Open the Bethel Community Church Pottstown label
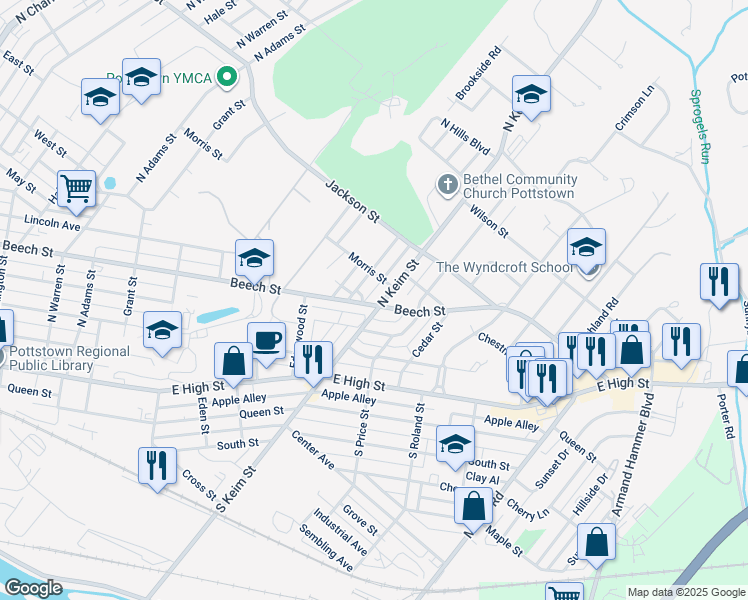748x600 pixels. click(x=520, y=186)
